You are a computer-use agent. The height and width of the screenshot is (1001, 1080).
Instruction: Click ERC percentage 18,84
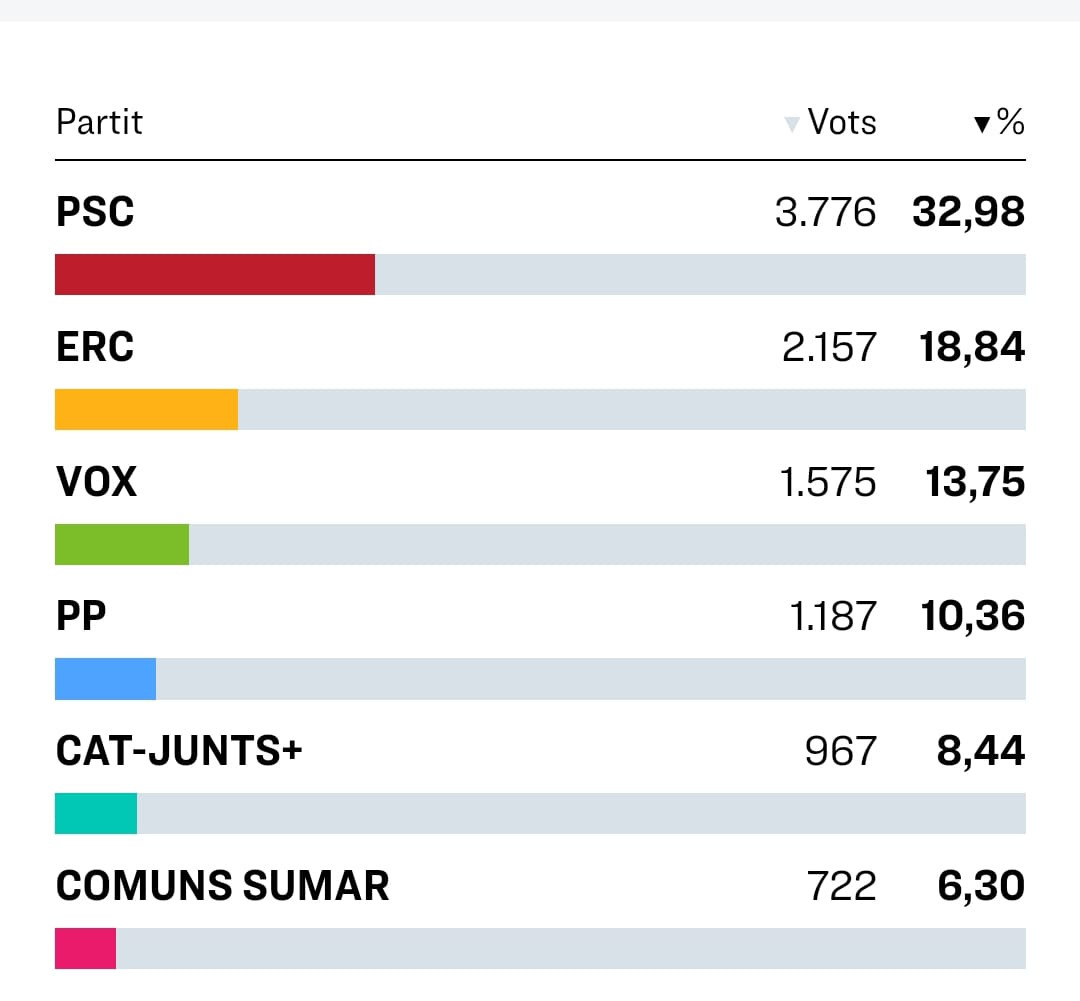click(x=972, y=347)
